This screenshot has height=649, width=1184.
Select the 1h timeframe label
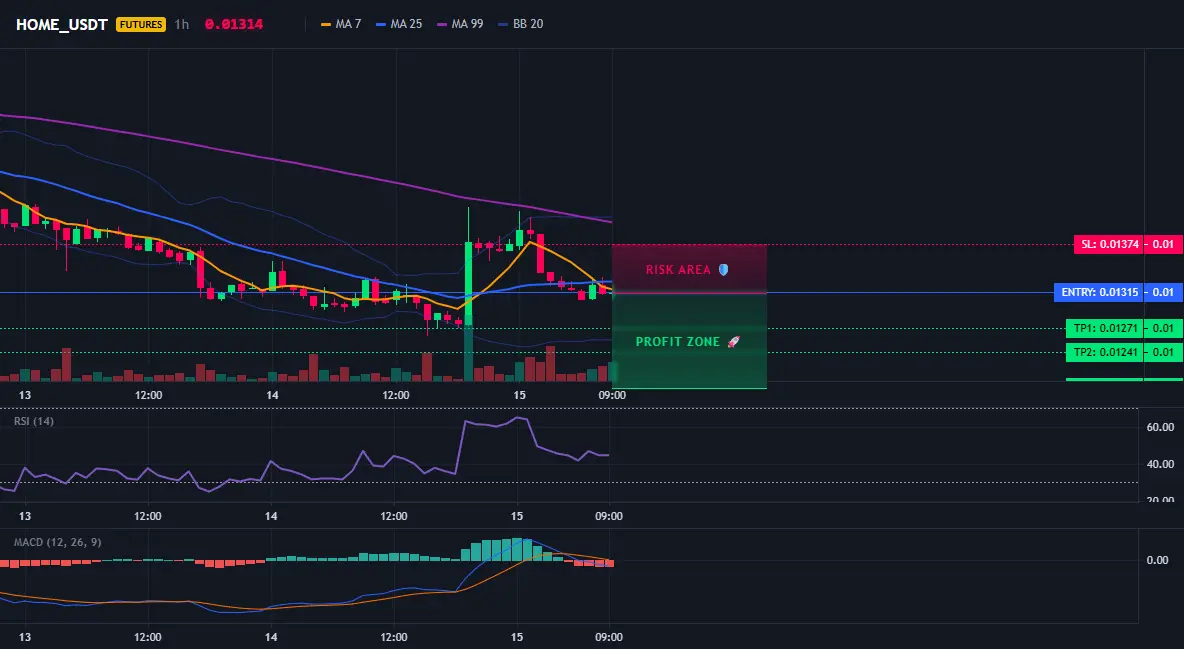pos(181,24)
